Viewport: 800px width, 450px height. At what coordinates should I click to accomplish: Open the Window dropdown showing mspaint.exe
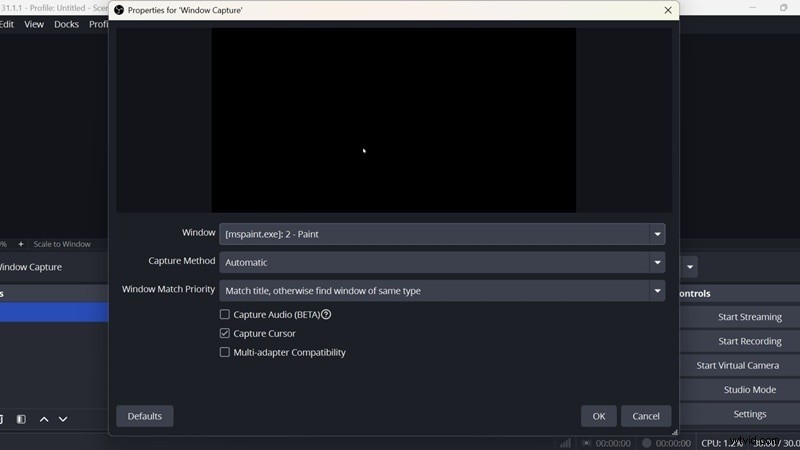coord(441,234)
